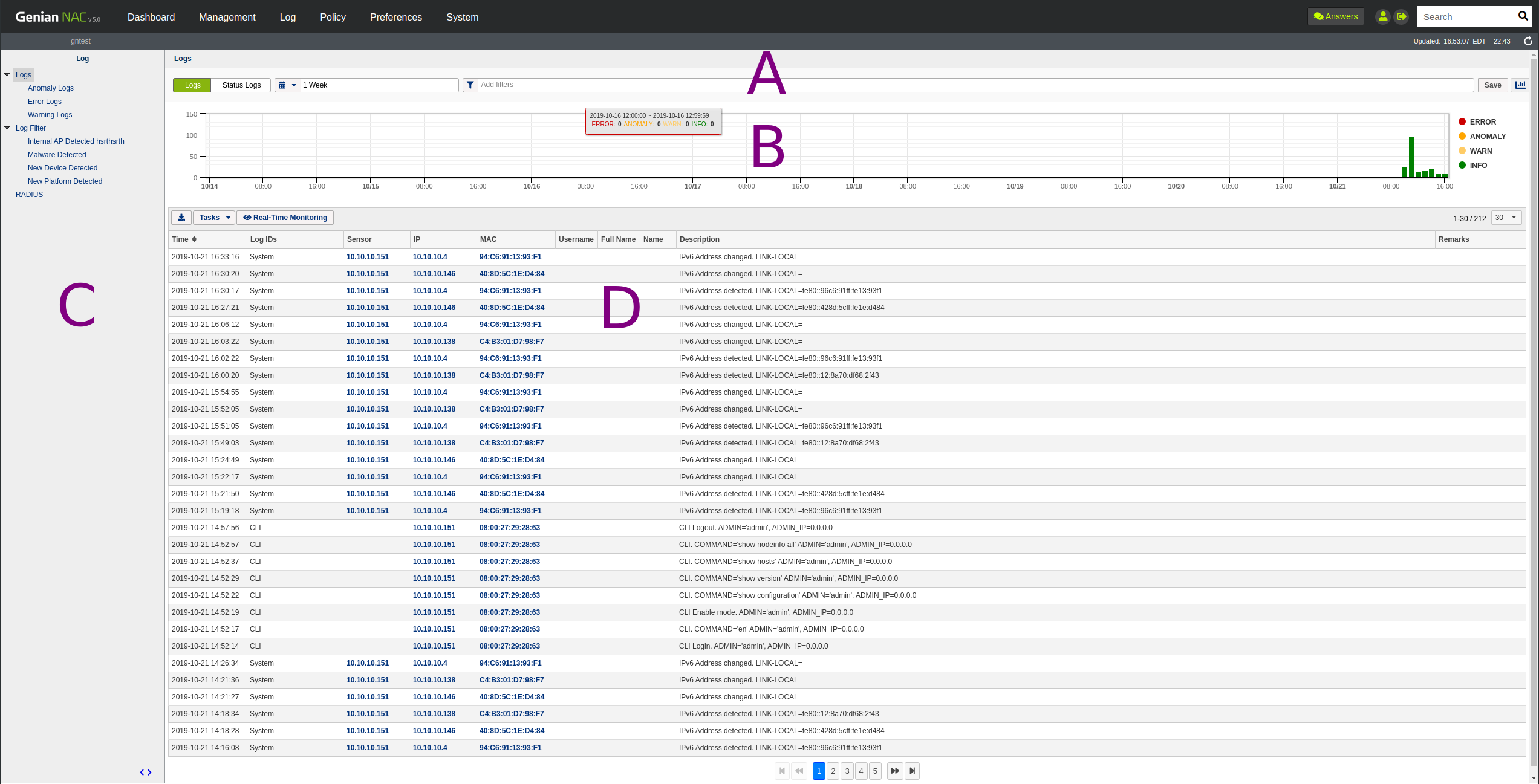Click Real-Time Monitoring button
The image size is (1539, 784).
coord(285,218)
